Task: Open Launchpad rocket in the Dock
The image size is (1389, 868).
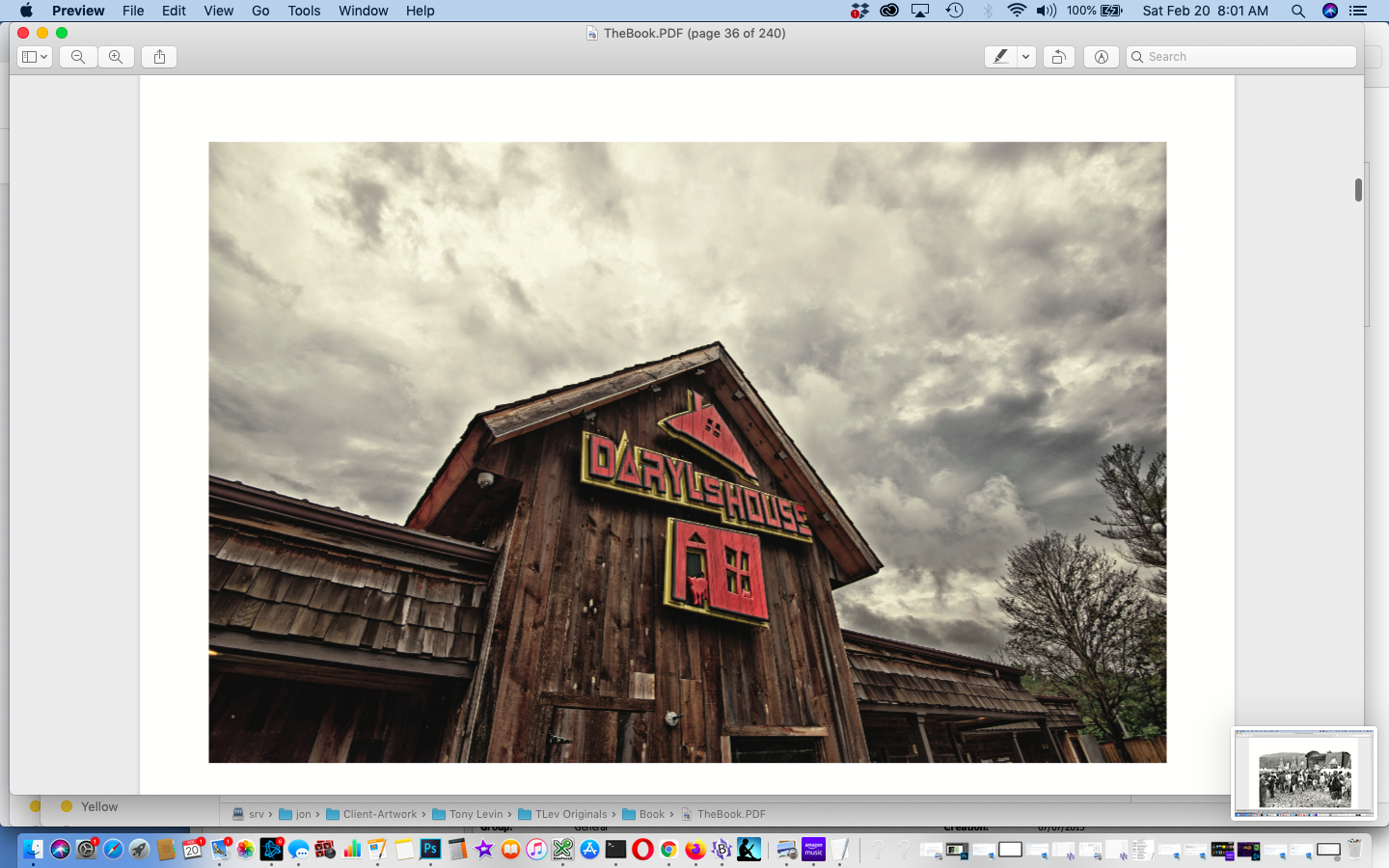Action: pyautogui.click(x=139, y=849)
